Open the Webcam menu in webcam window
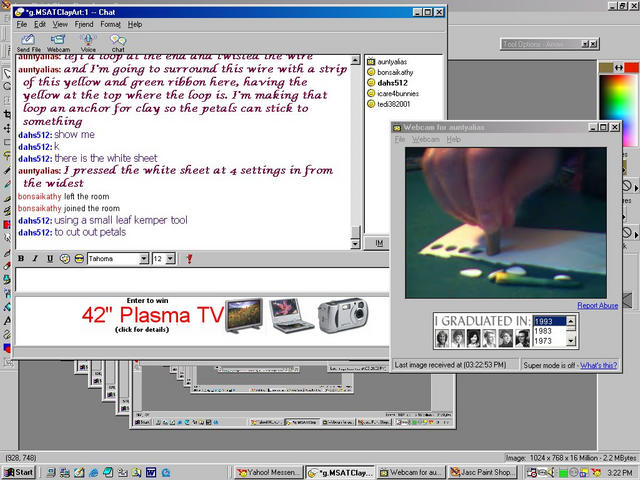Viewport: 640px width, 480px height. 425,140
